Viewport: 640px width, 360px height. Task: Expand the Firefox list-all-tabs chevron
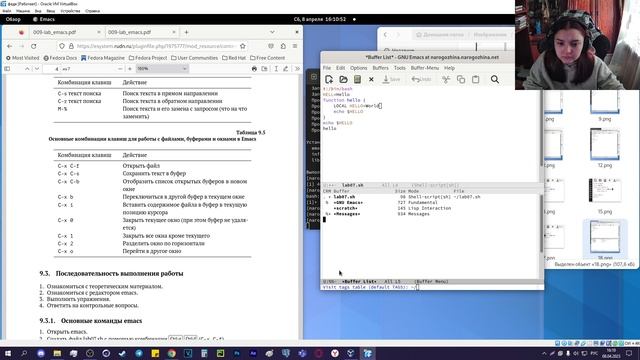272,32
